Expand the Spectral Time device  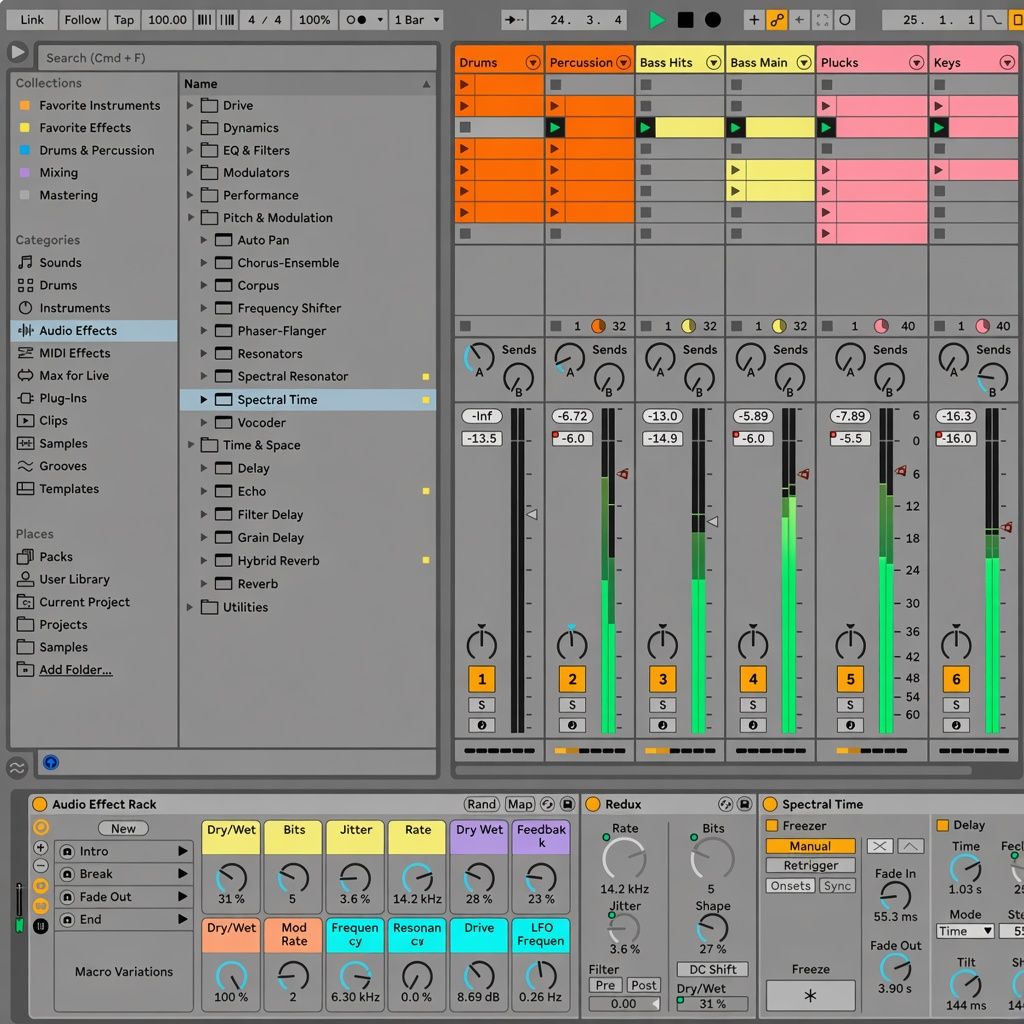(204, 400)
